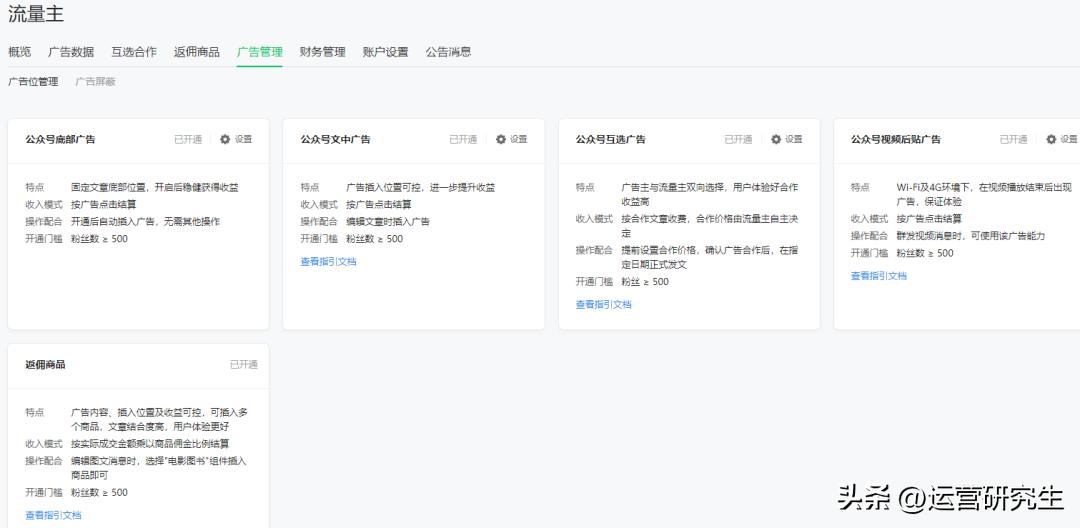1080x528 pixels.
Task: Click text 按实际成交金额乘以商品佣金比例结算
Action: coord(150,444)
